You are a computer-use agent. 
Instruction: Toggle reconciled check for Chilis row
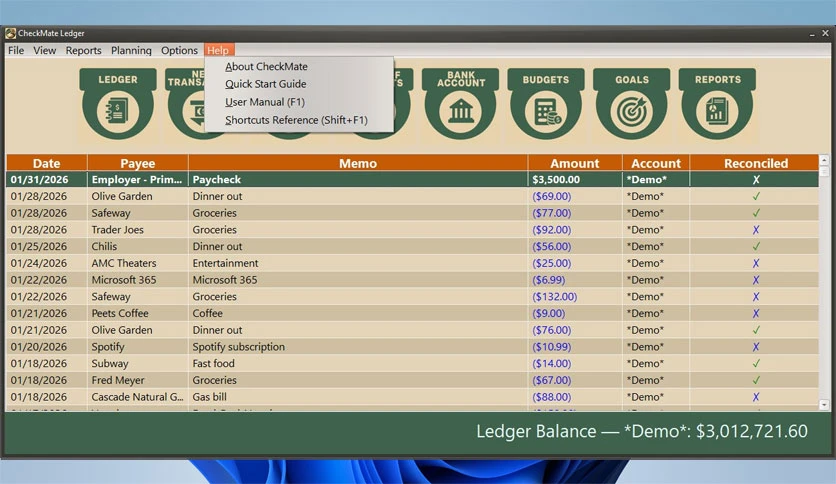(x=755, y=246)
